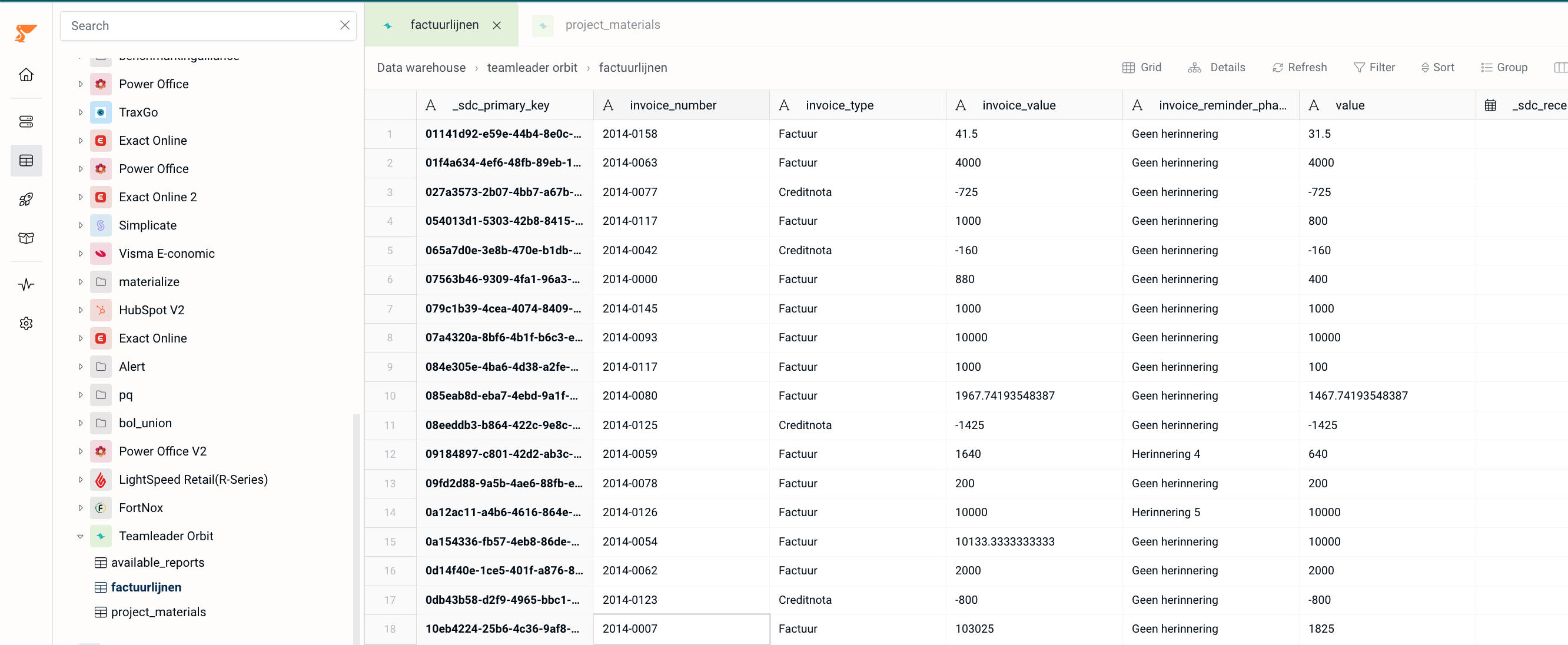
Task: Click the HubSpot V2 connector icon
Action: 101,310
